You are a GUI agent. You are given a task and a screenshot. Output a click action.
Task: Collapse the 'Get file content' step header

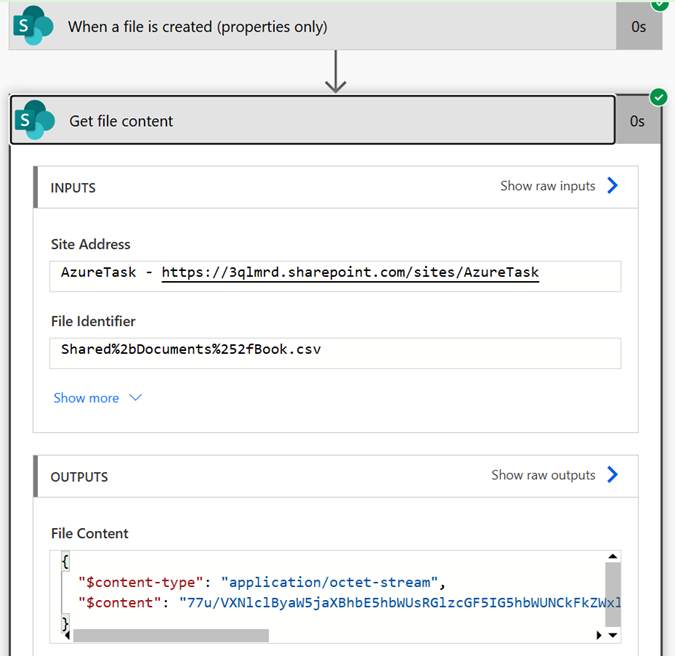tap(313, 121)
